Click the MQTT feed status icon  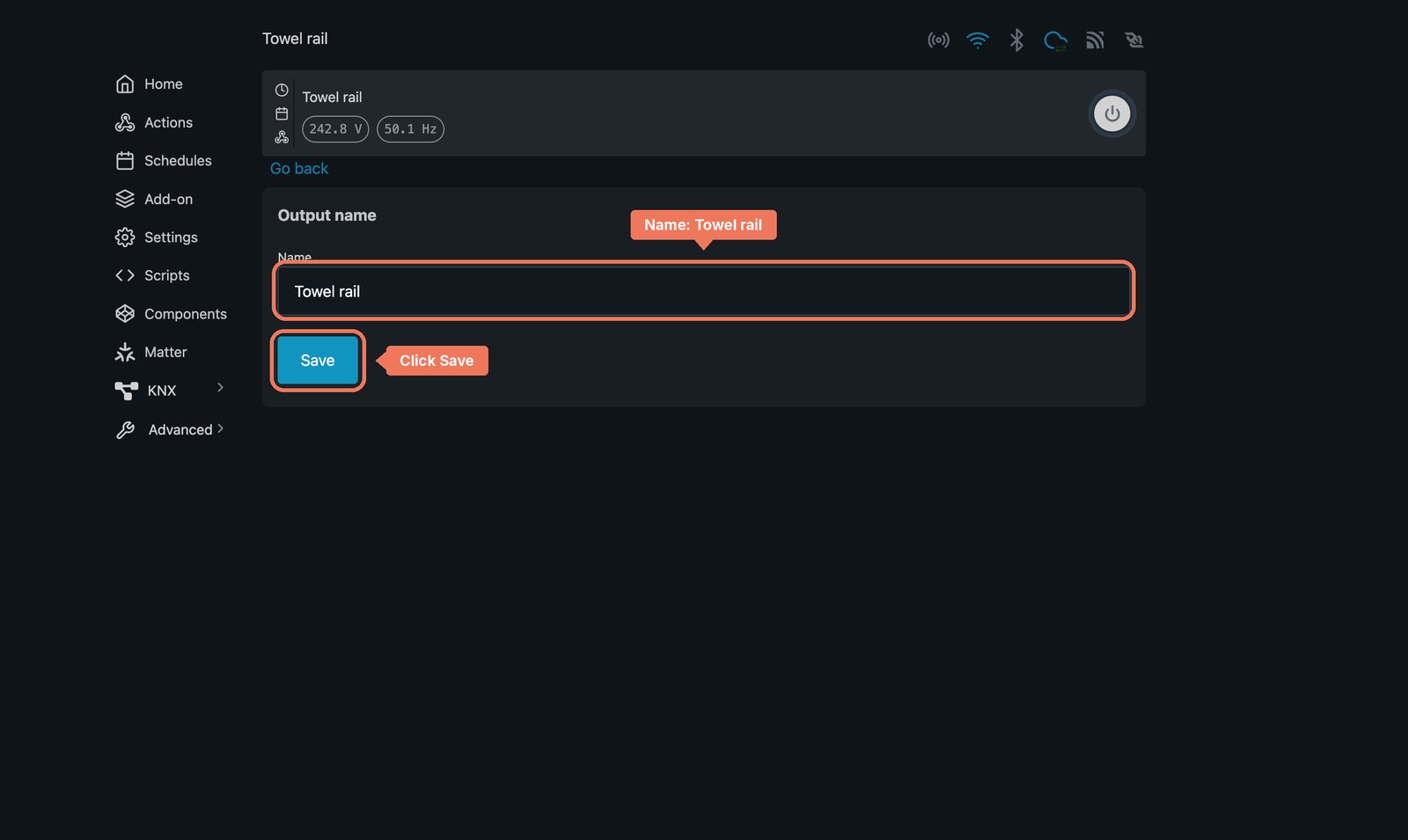click(1095, 40)
